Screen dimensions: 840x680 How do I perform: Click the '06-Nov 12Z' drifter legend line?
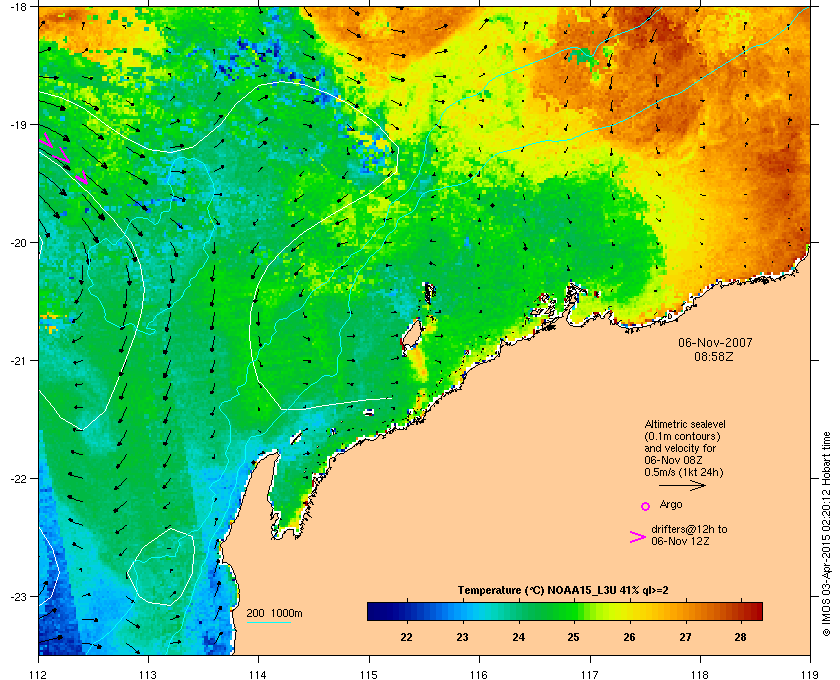[680, 541]
